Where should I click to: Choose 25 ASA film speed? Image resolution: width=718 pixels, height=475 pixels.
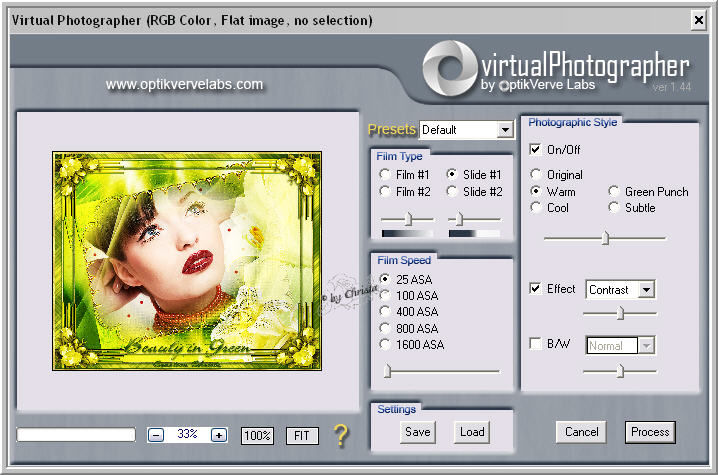pos(385,279)
